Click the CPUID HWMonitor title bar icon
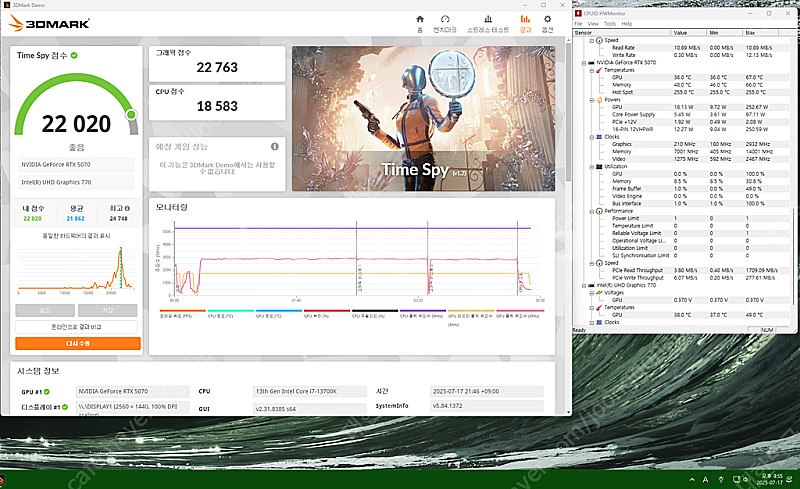The height and width of the screenshot is (489, 800). (579, 13)
